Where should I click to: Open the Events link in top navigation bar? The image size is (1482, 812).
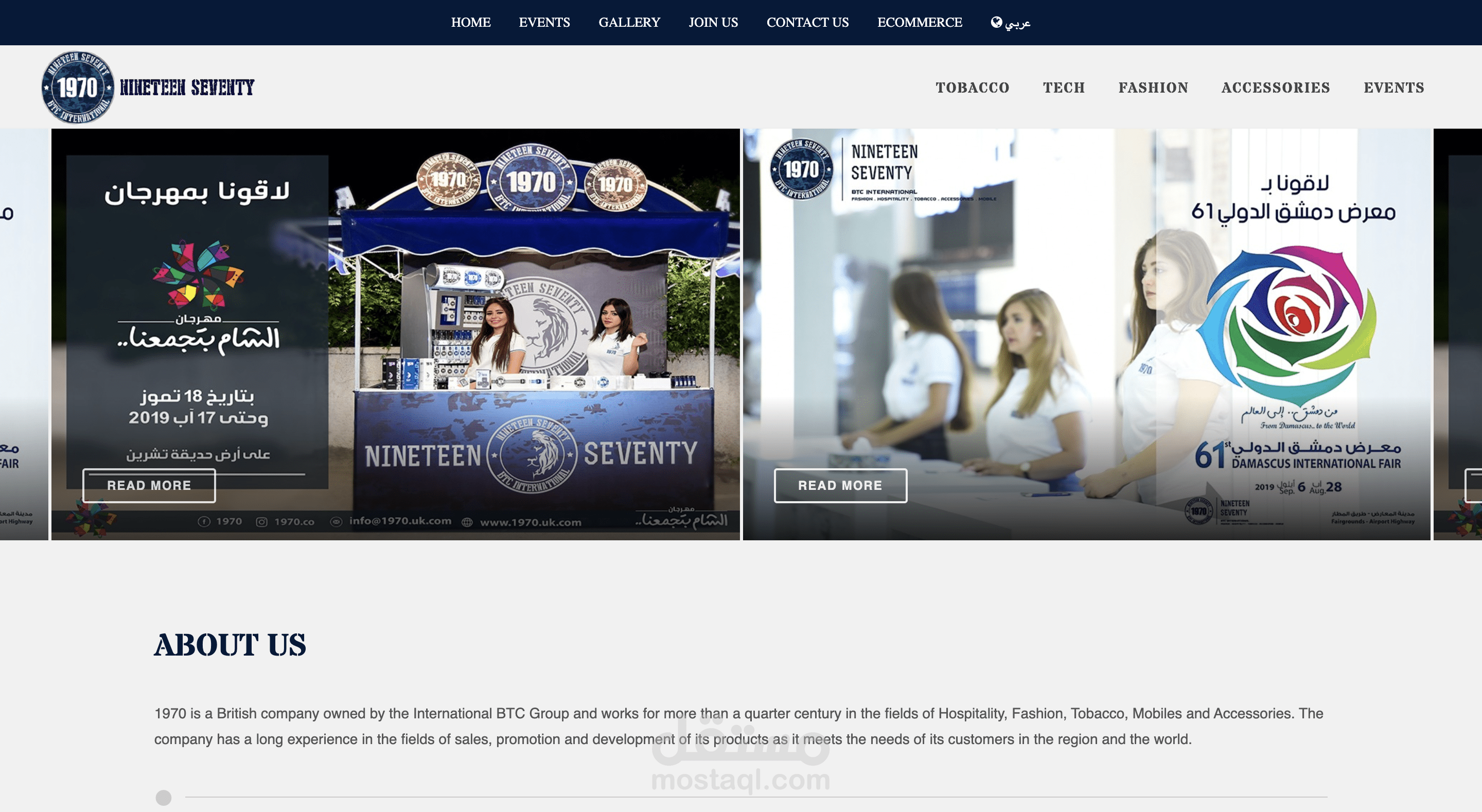click(x=544, y=23)
